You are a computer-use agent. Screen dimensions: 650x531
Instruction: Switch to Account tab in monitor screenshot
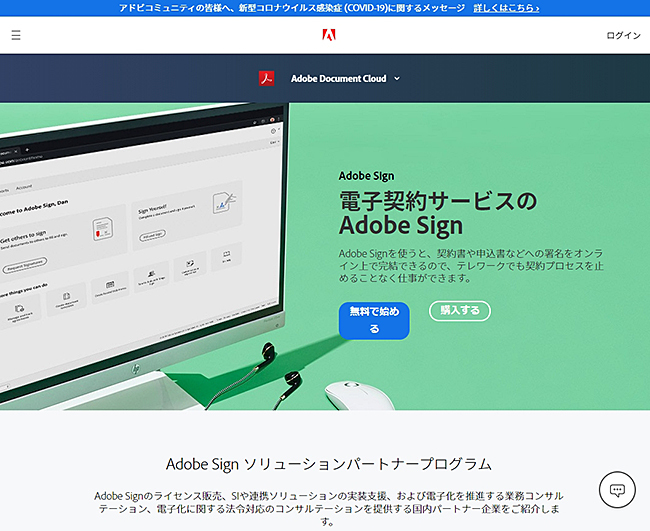[25, 187]
